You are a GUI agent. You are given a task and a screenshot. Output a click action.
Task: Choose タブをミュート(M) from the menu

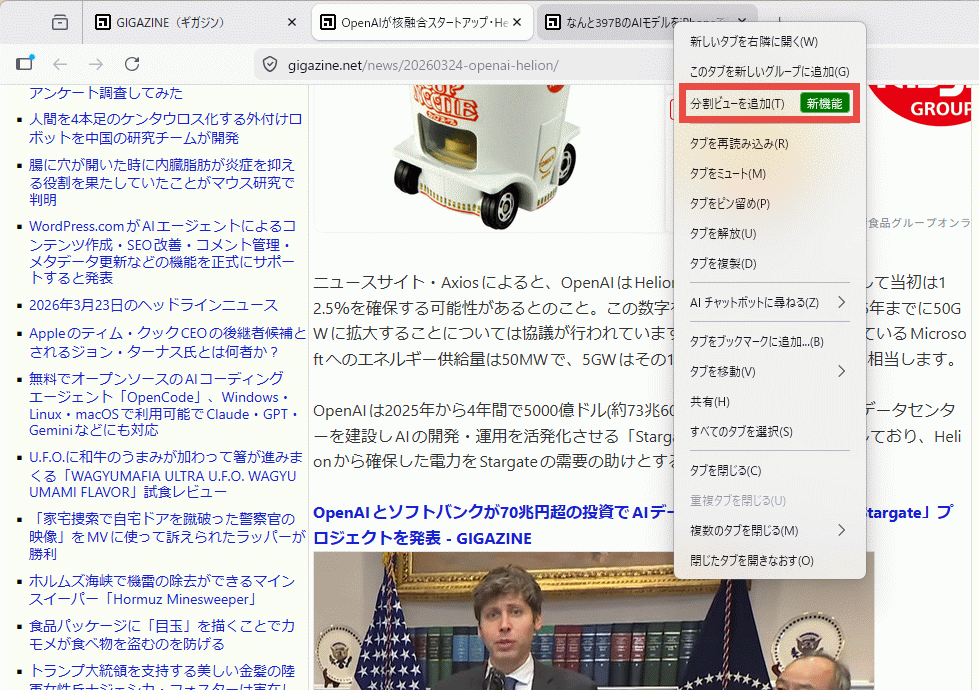pyautogui.click(x=728, y=173)
